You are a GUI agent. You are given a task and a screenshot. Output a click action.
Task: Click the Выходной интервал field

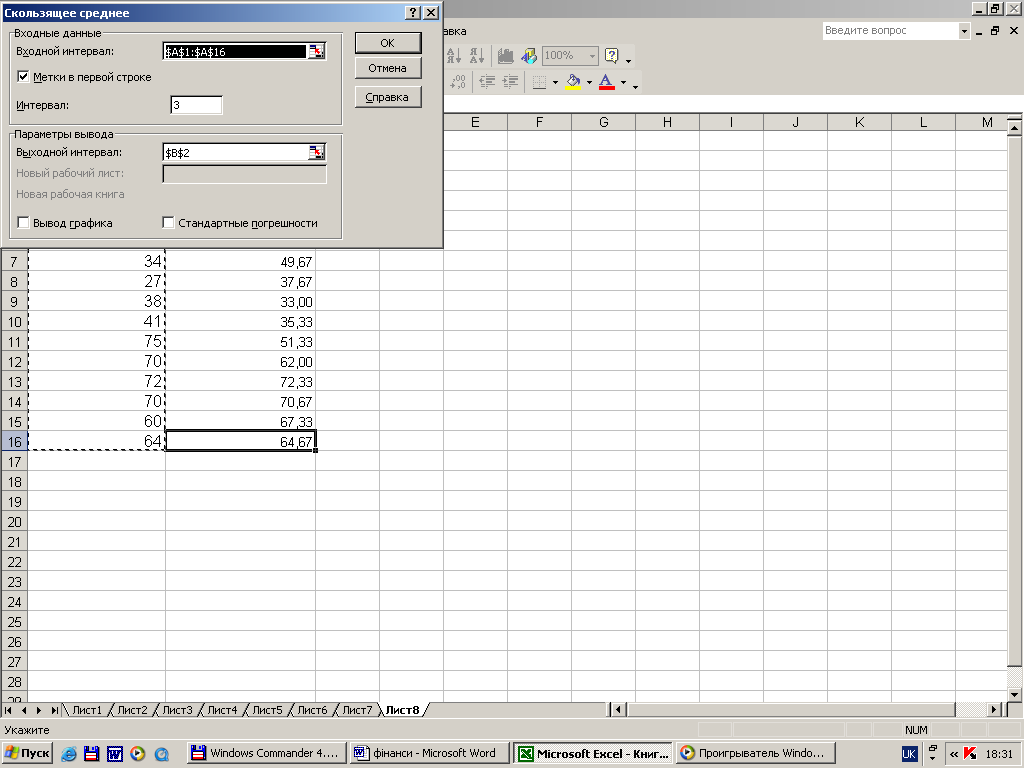(235, 153)
